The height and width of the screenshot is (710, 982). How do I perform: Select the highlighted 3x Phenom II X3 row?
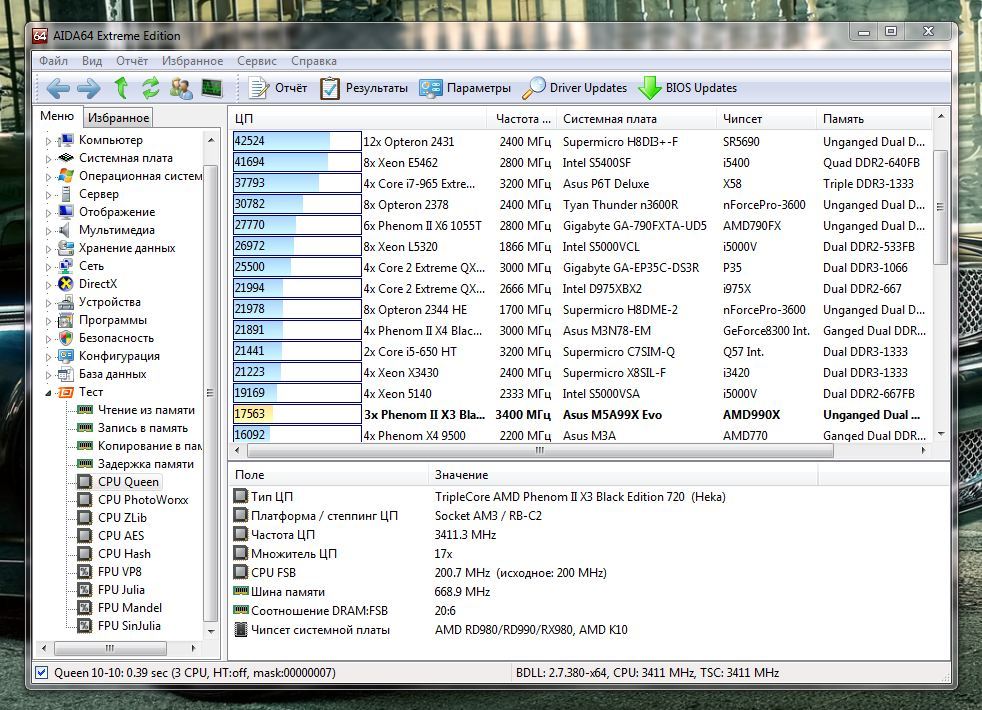click(x=581, y=415)
